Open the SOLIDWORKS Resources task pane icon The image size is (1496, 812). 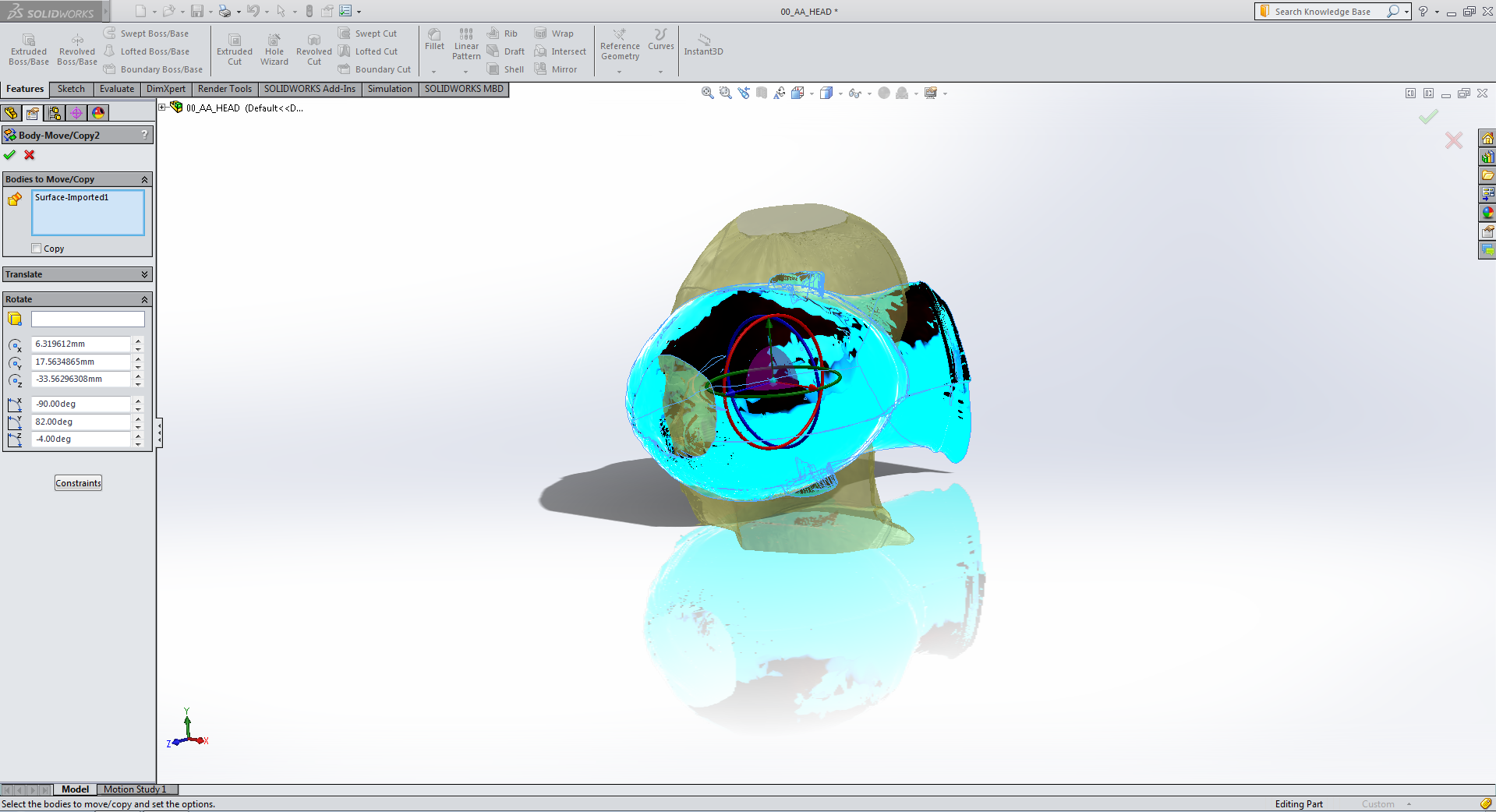pos(1487,139)
